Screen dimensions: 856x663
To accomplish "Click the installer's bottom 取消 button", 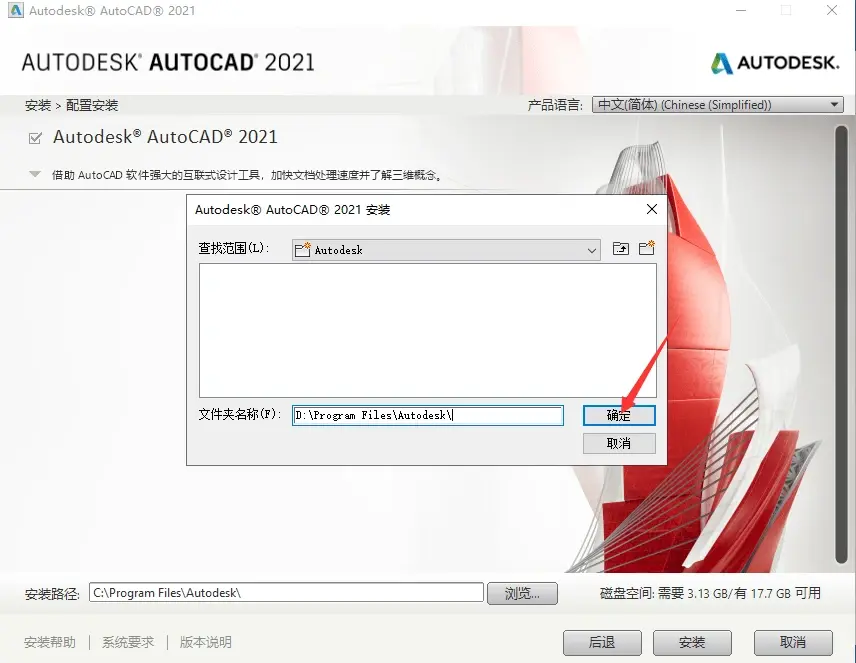I will click(x=793, y=642).
